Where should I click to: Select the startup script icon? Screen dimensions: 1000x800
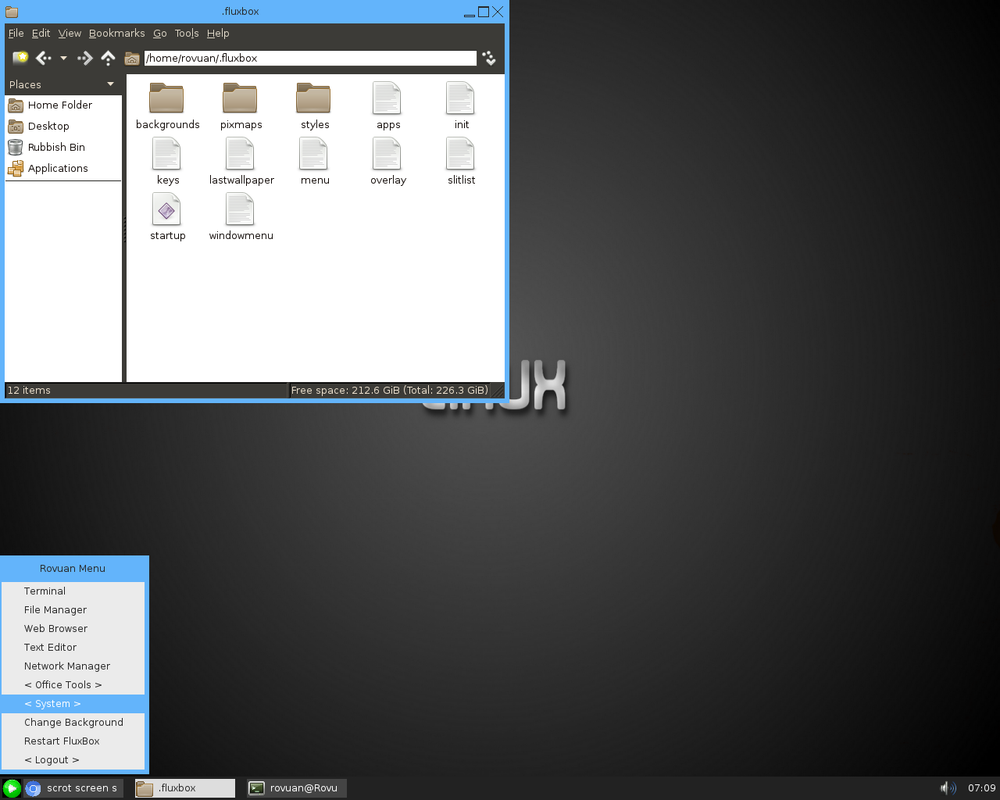pos(166,209)
